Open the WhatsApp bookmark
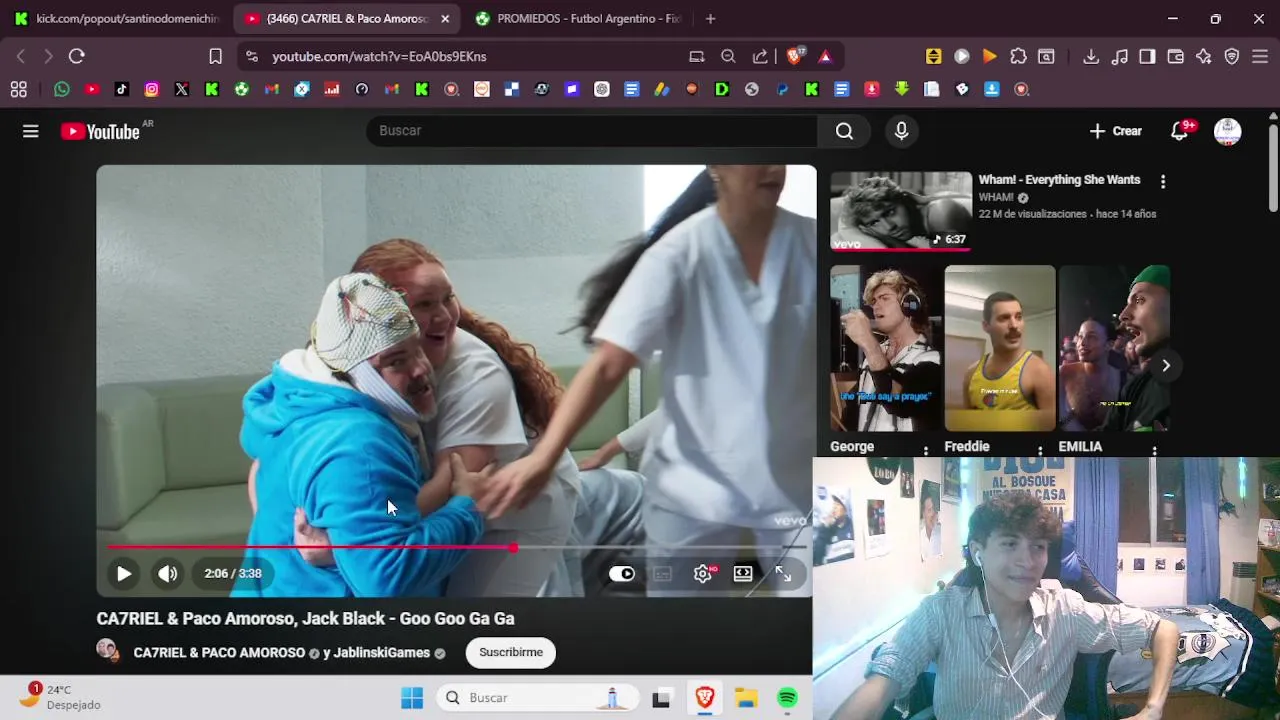This screenshot has width=1280, height=720. coord(62,89)
